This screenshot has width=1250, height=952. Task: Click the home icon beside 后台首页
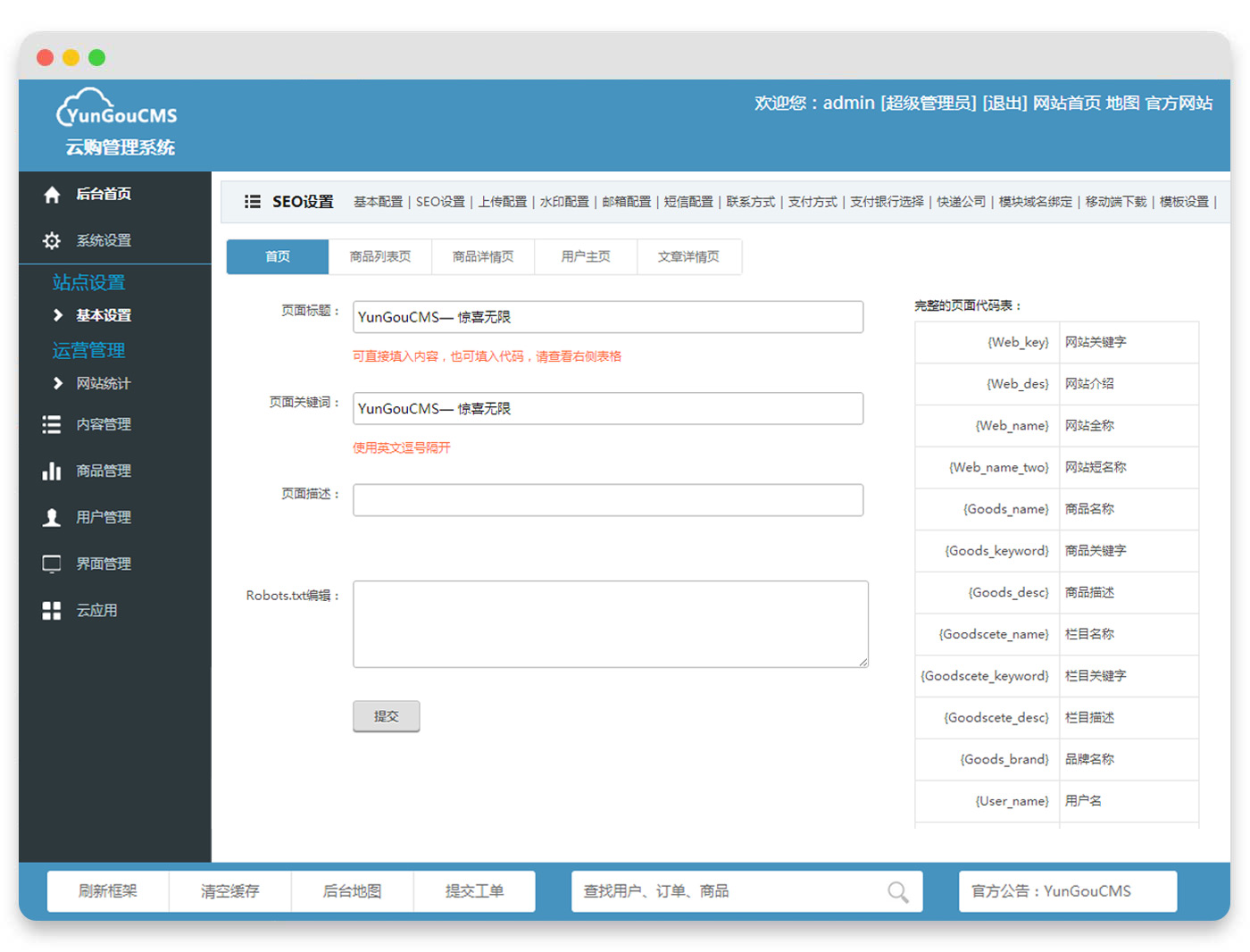click(52, 195)
